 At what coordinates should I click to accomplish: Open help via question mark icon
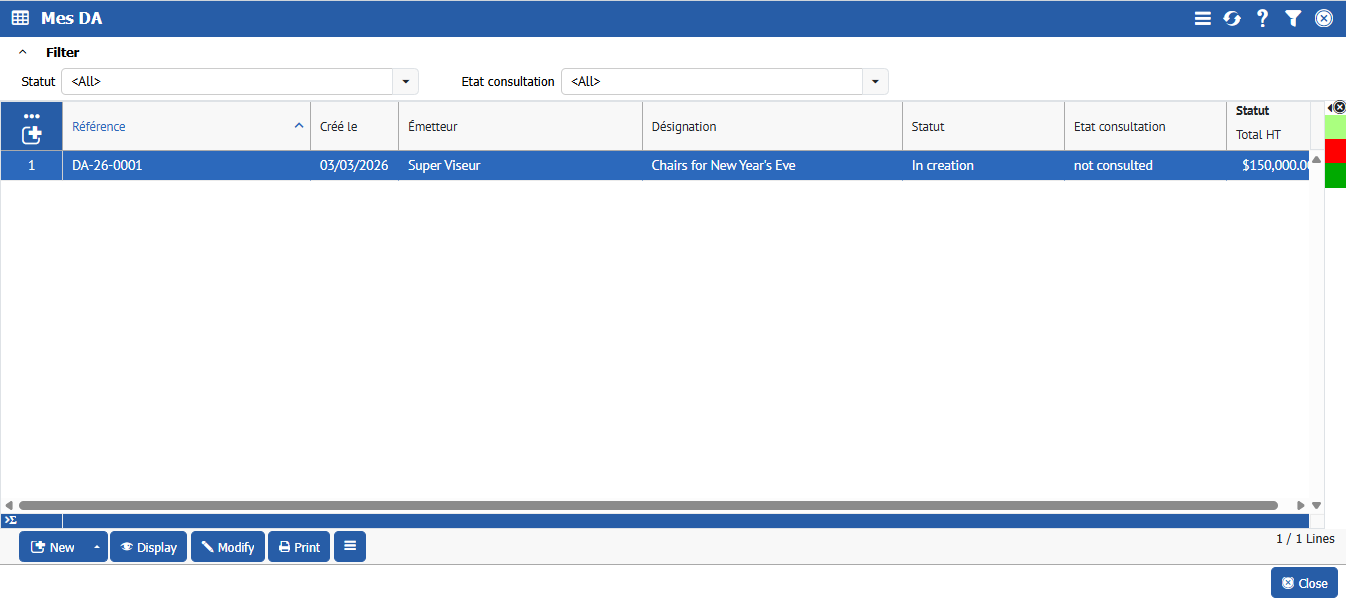pyautogui.click(x=1262, y=18)
